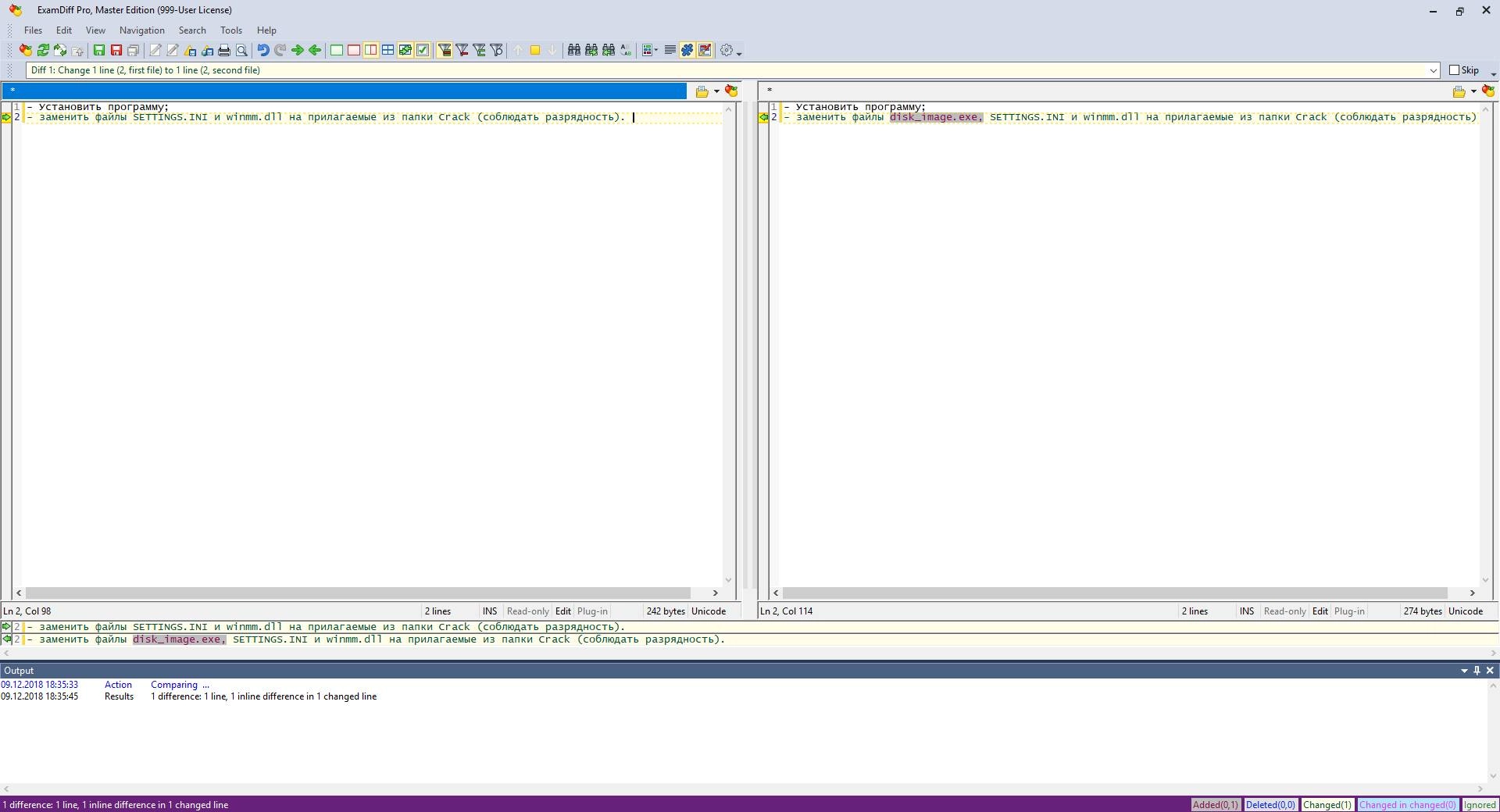The width and height of the screenshot is (1500, 812).
Task: Open the Output panel options dropdown arrow
Action: tap(1464, 671)
